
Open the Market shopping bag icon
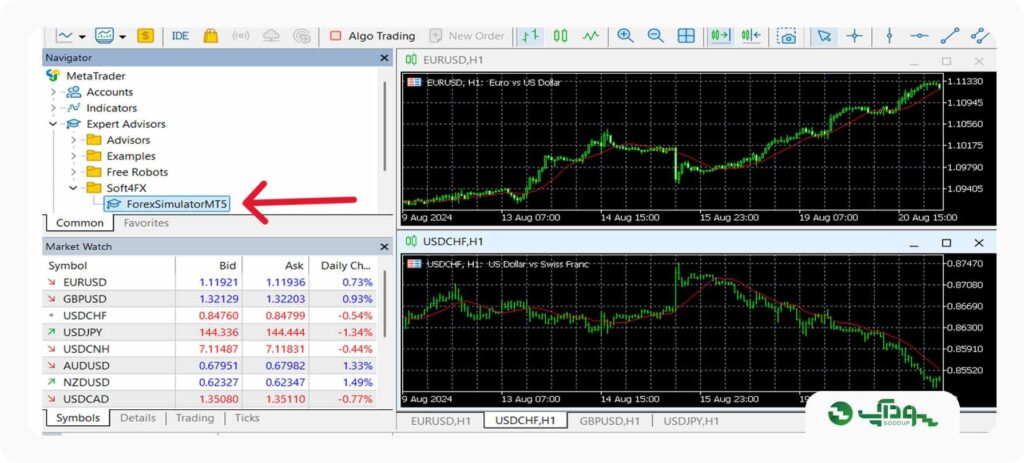click(x=210, y=36)
